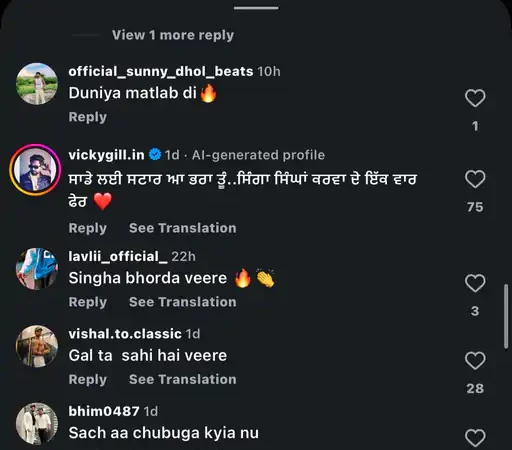See translation of 'Gal ta sahi hai veere'
This screenshot has height=450, width=512.
tap(182, 379)
